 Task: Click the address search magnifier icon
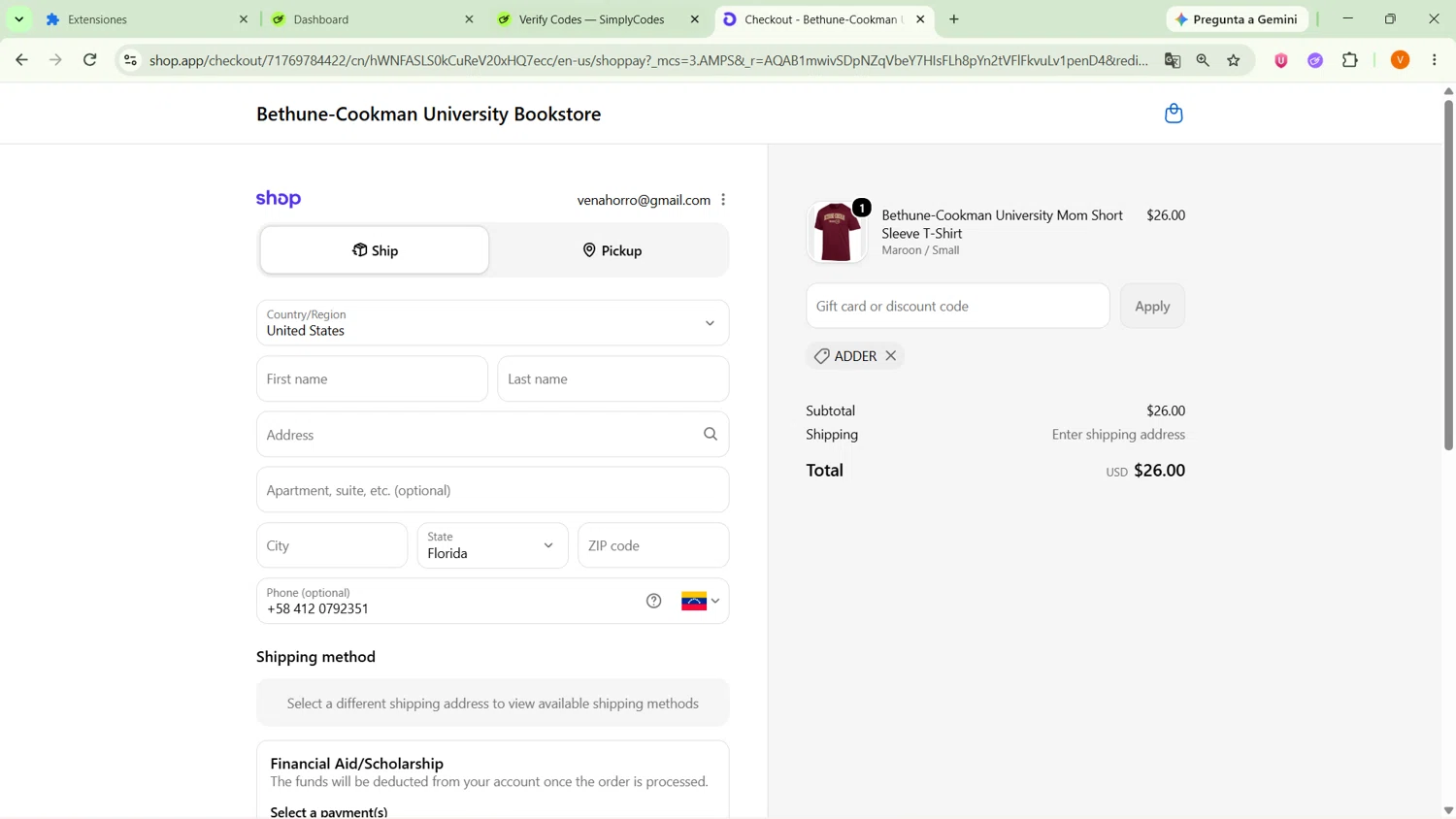711,435
